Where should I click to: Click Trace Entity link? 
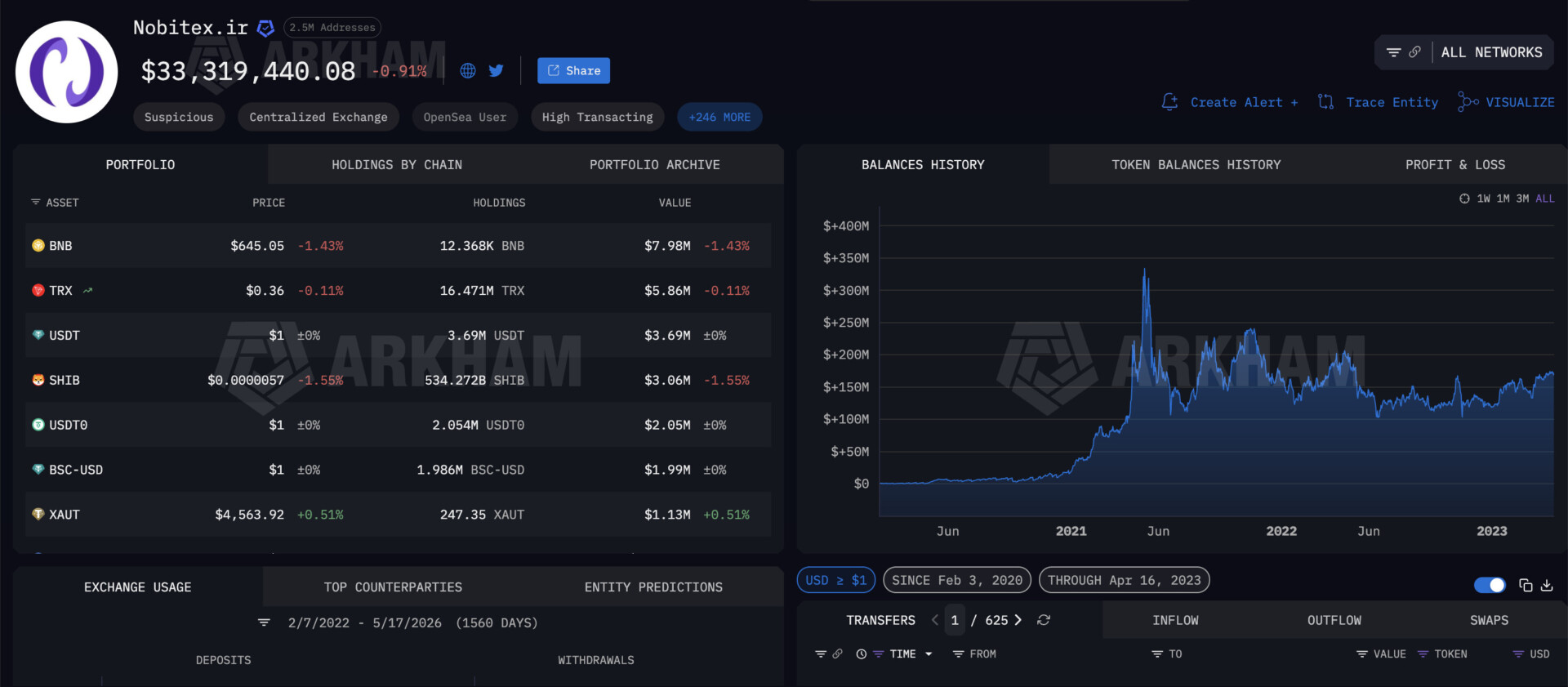(x=1378, y=102)
